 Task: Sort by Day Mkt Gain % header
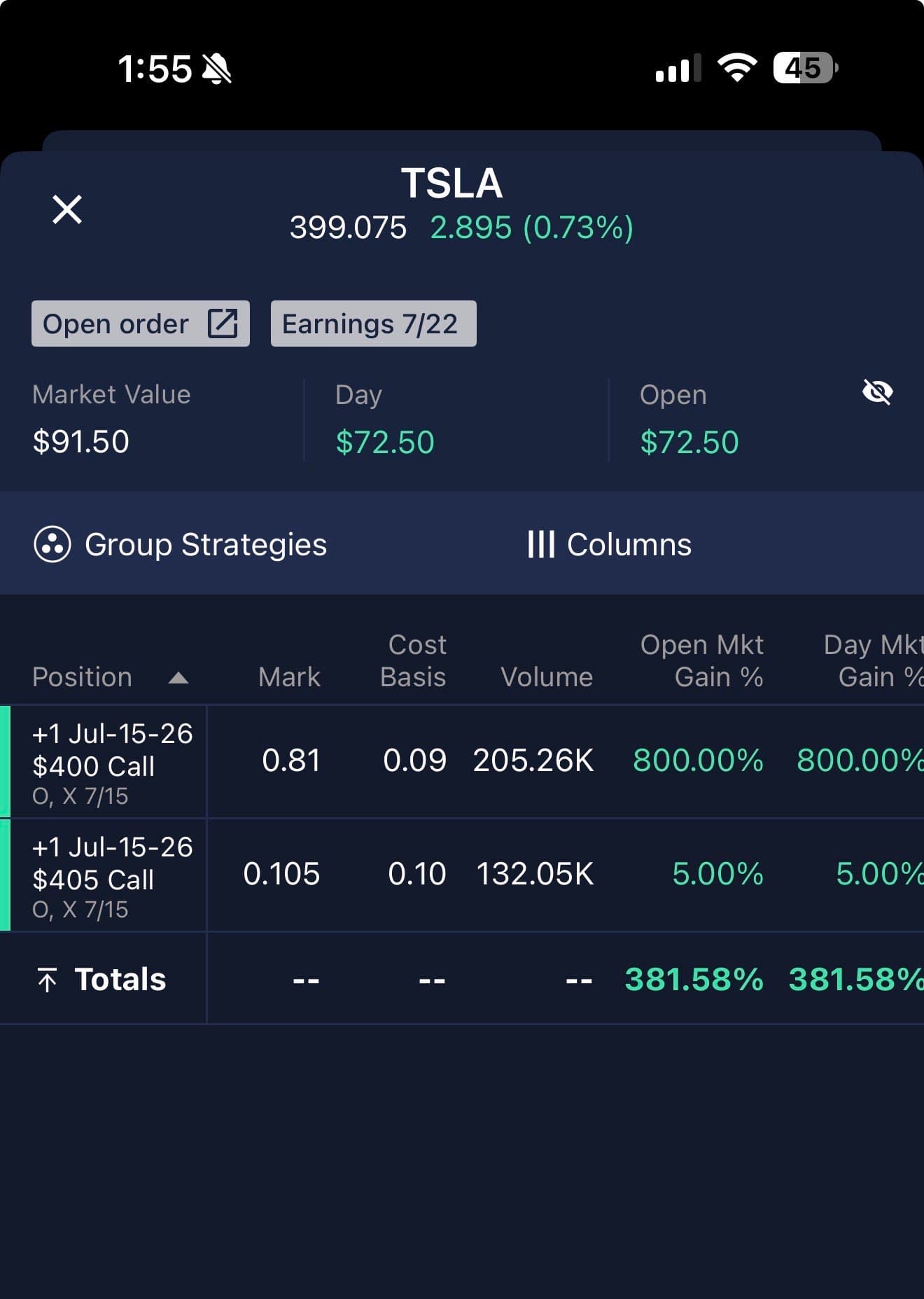click(874, 660)
